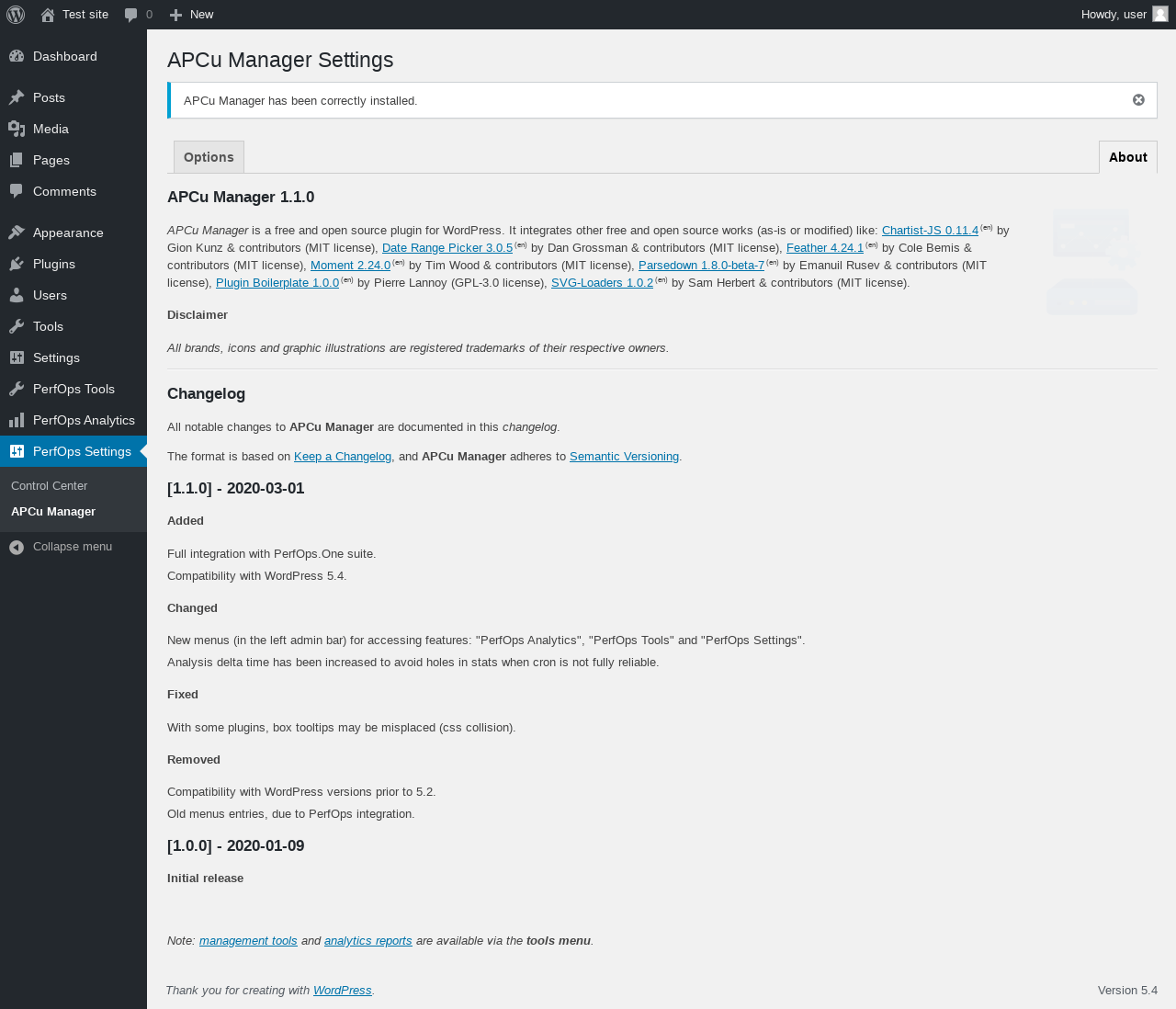Open Feather 4.24.1 link
Viewport: 1176px width, 1009px height.
[x=825, y=248]
